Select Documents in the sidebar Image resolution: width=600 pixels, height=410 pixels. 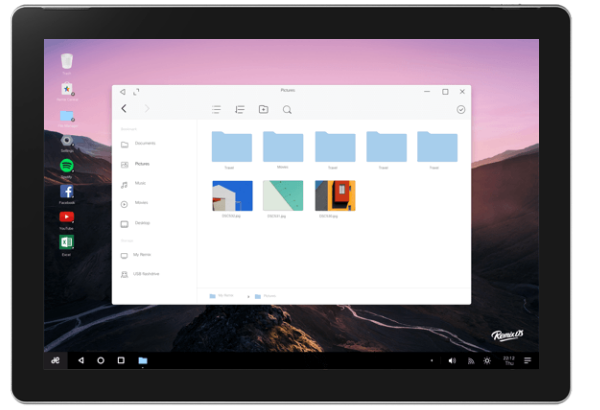coord(139,144)
